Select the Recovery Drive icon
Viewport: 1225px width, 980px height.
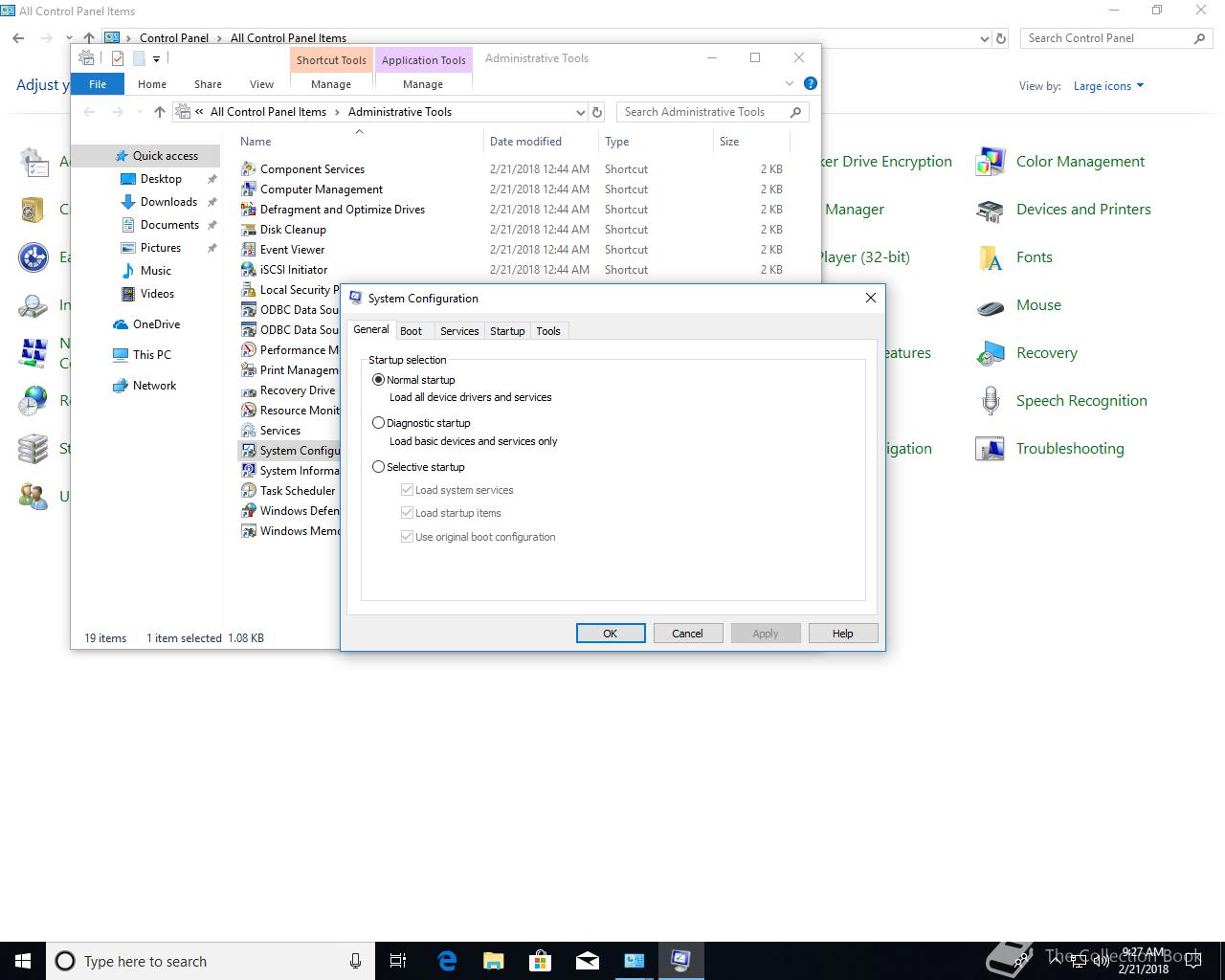coord(249,390)
